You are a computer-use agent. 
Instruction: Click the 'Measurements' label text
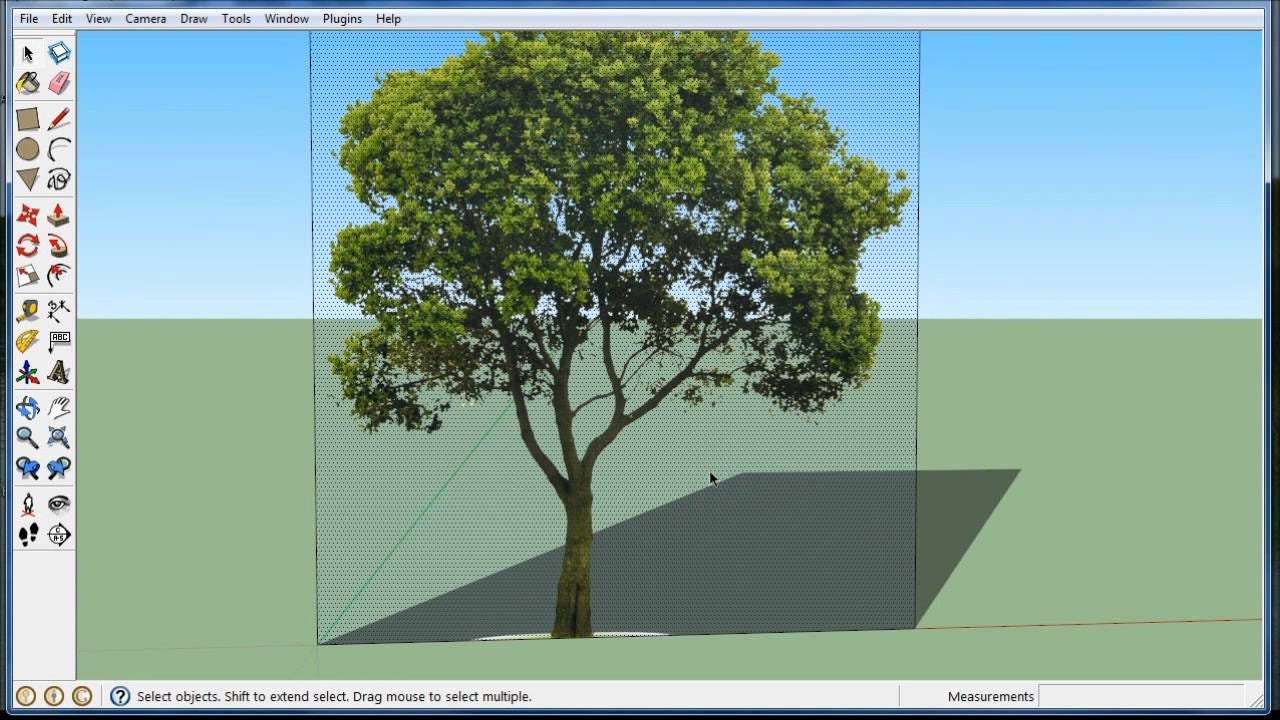[x=991, y=696]
